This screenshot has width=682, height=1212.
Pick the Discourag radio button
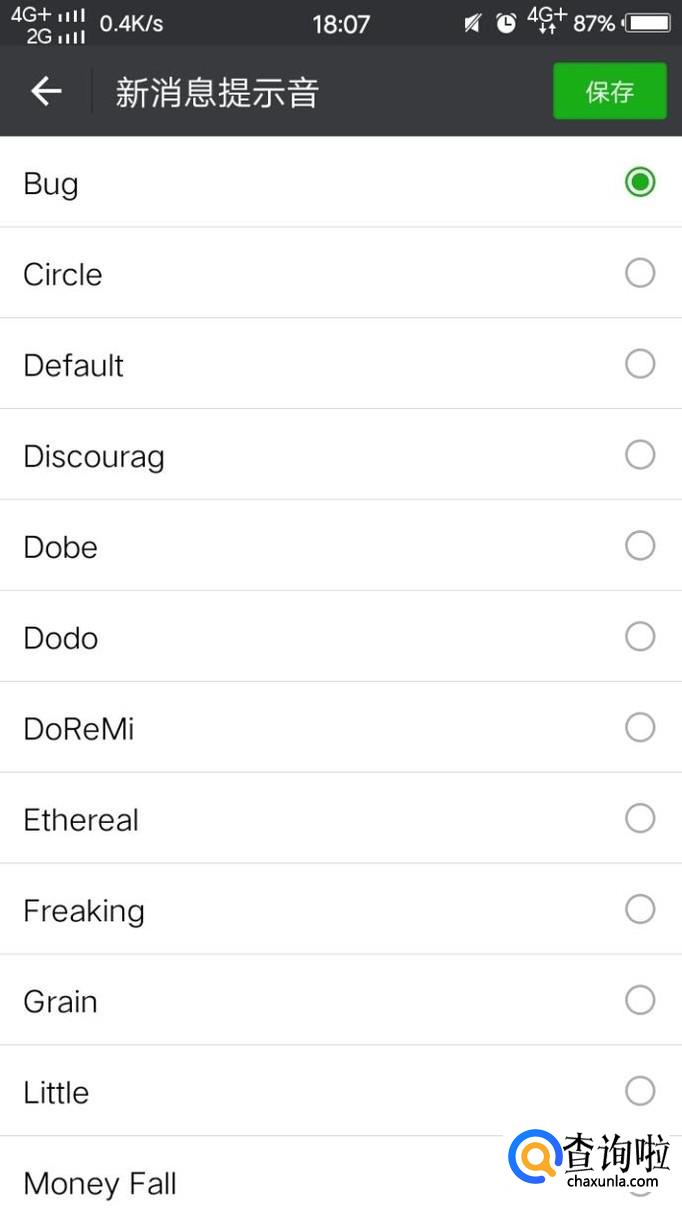pyautogui.click(x=640, y=455)
